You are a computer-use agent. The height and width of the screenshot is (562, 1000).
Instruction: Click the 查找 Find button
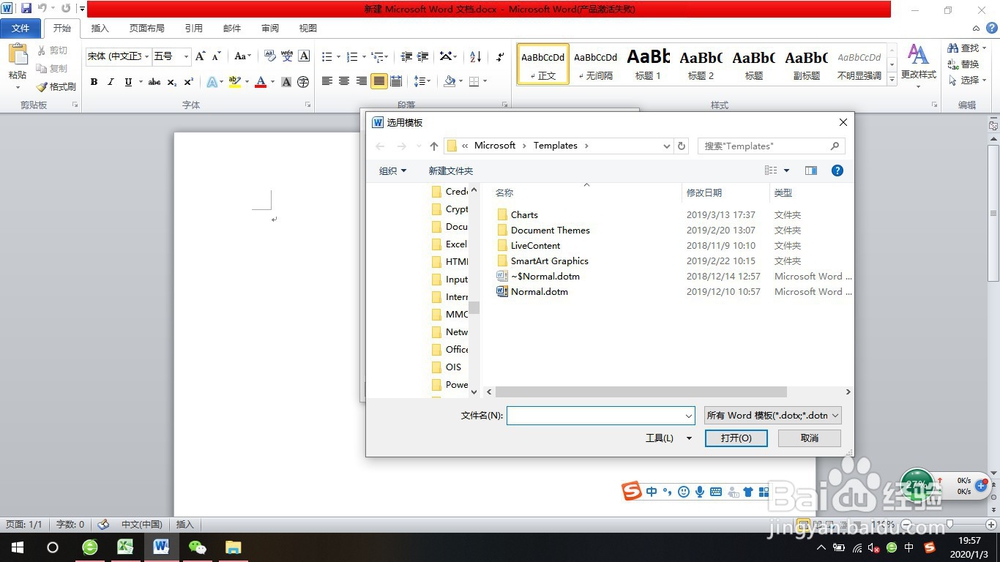pos(966,48)
